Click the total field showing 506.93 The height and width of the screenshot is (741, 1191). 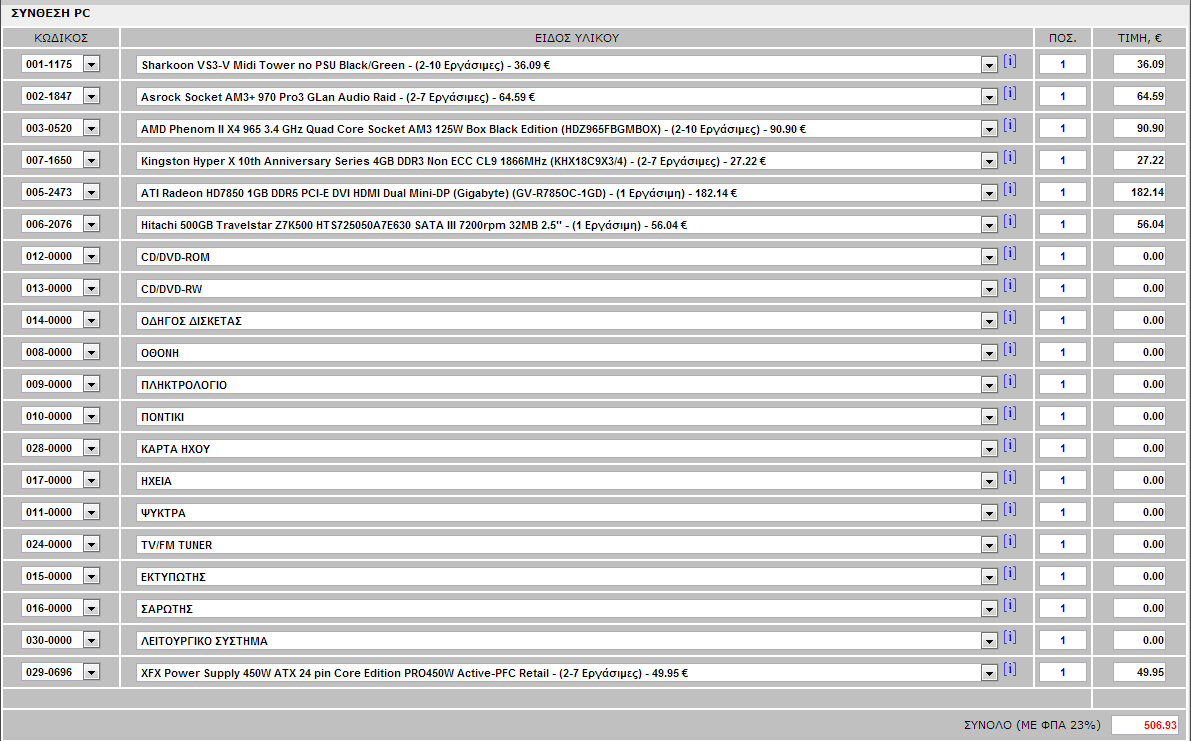pyautogui.click(x=1145, y=725)
